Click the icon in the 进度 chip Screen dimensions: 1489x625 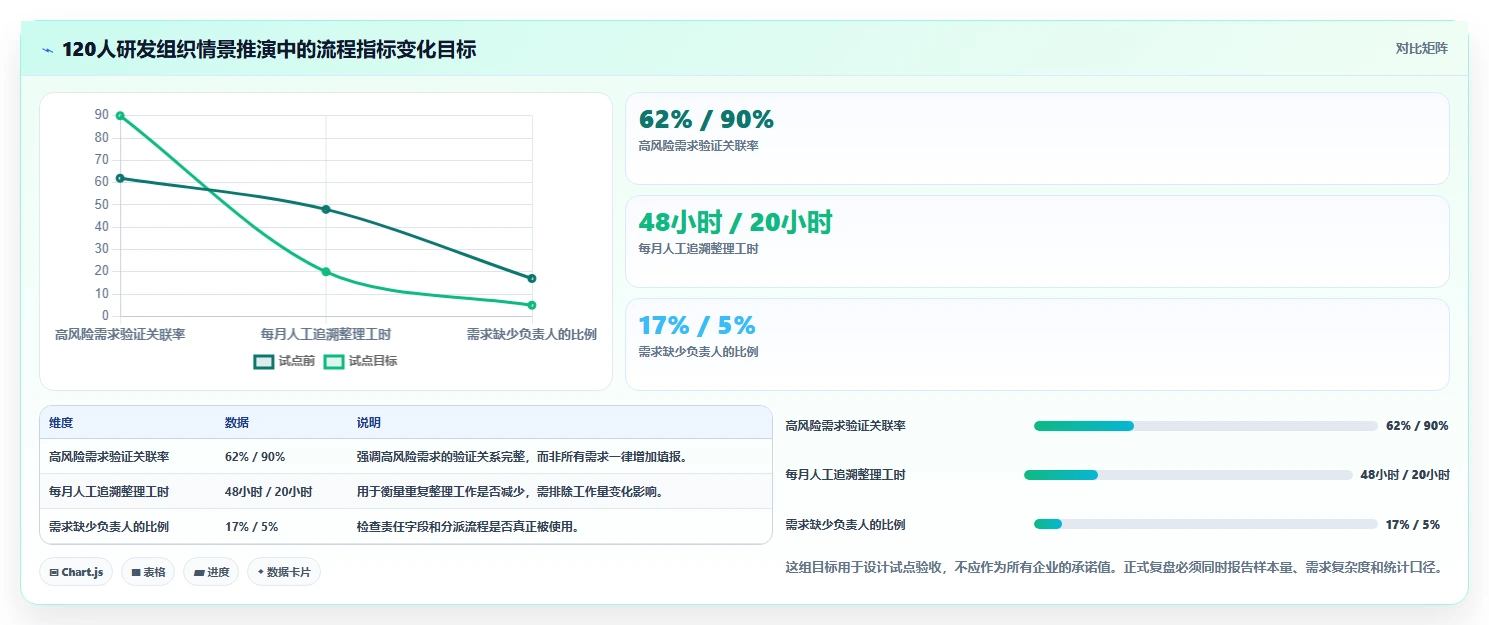pyautogui.click(x=198, y=573)
